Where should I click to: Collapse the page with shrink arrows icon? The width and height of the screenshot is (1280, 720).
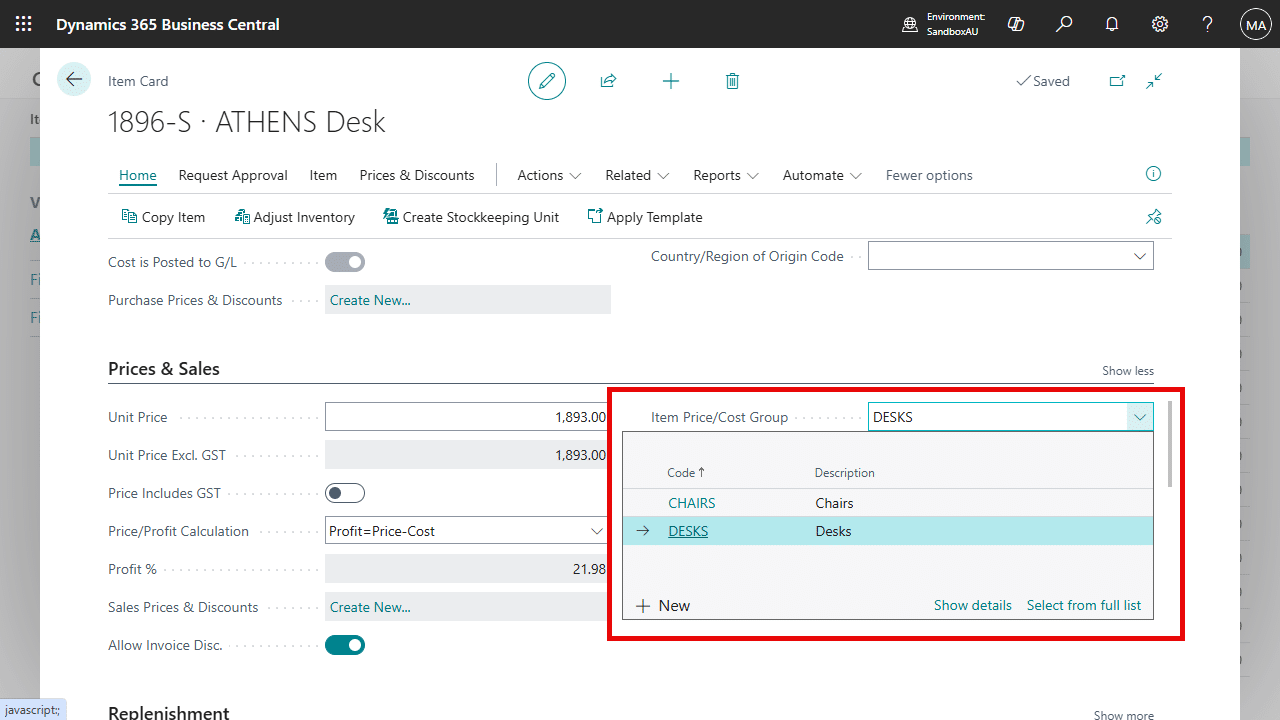(1154, 81)
